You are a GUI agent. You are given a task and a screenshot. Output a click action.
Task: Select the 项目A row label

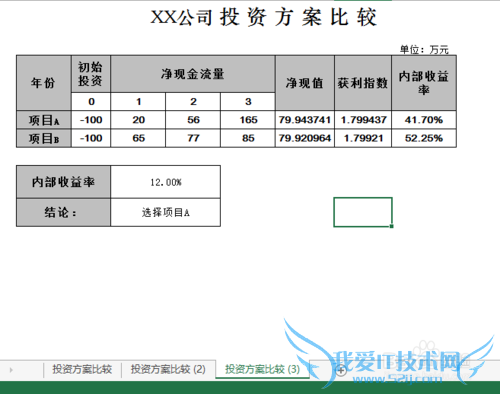tap(44, 120)
